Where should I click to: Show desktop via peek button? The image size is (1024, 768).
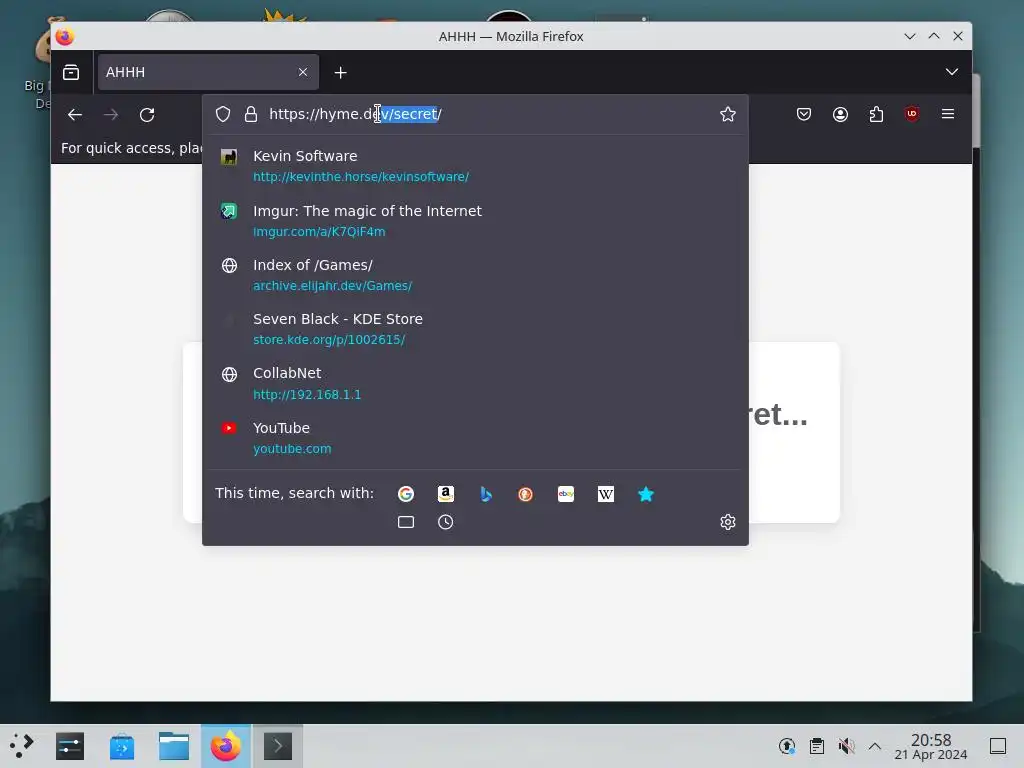click(998, 746)
